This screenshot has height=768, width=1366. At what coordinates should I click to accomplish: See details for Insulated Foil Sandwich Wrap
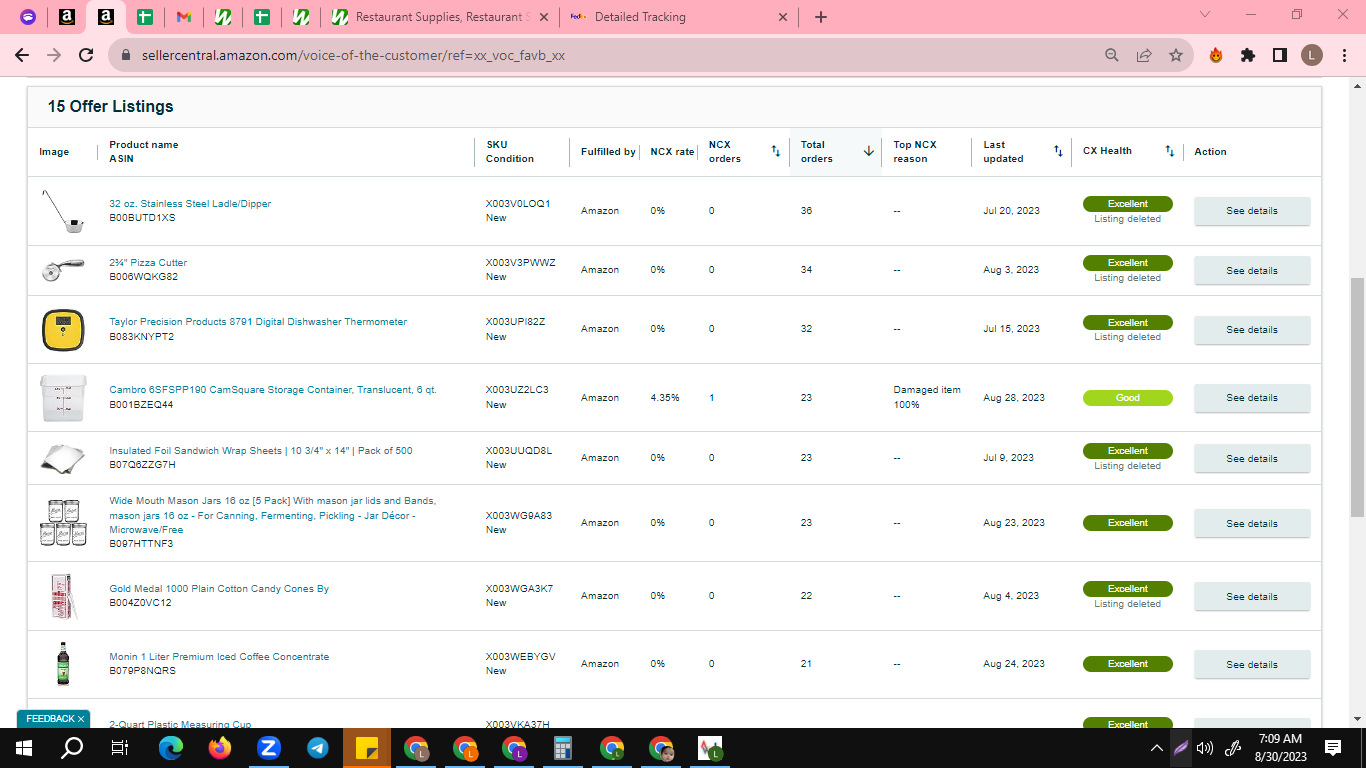coord(1252,458)
